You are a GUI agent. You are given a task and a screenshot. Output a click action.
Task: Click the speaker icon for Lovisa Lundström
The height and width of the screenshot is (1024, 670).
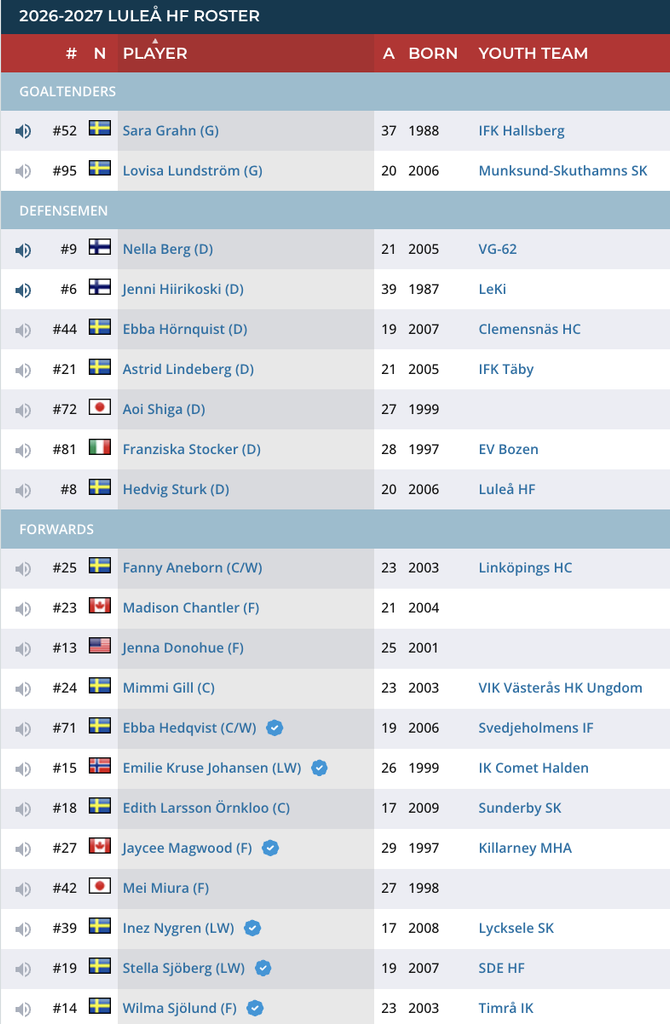(23, 171)
